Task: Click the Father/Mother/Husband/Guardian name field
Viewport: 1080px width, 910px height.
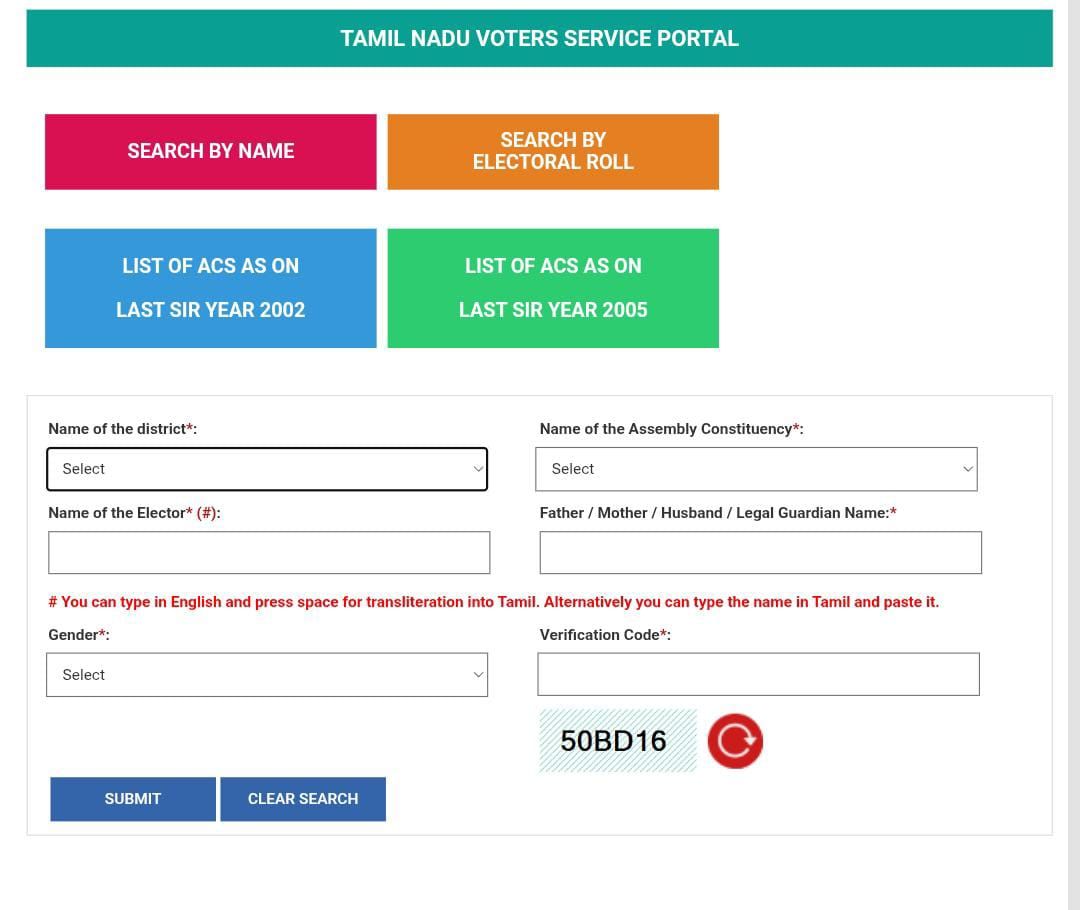Action: tap(760, 553)
